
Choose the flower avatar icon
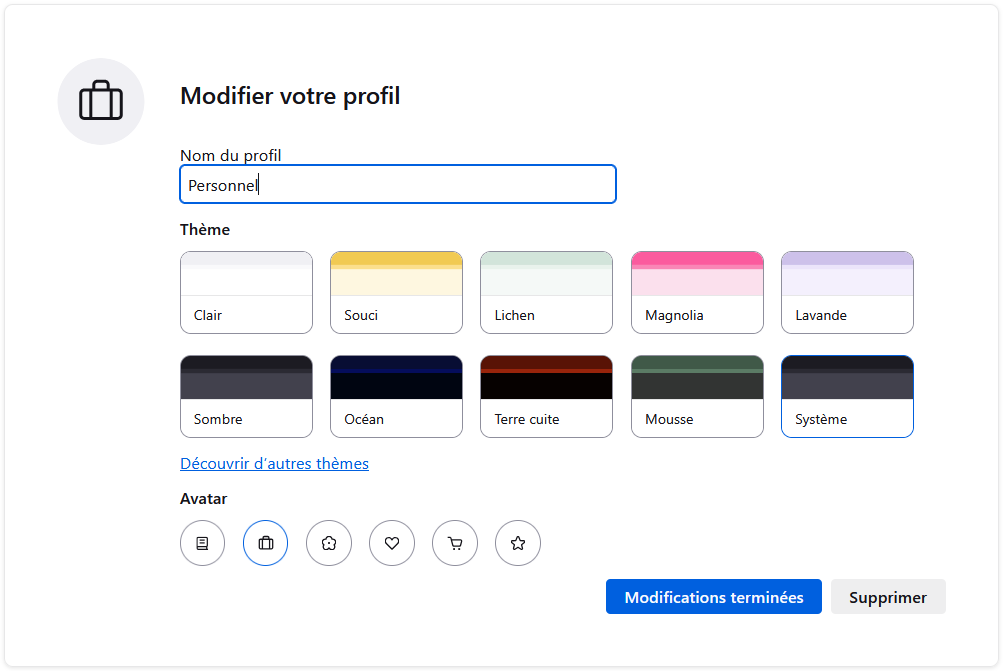click(328, 543)
